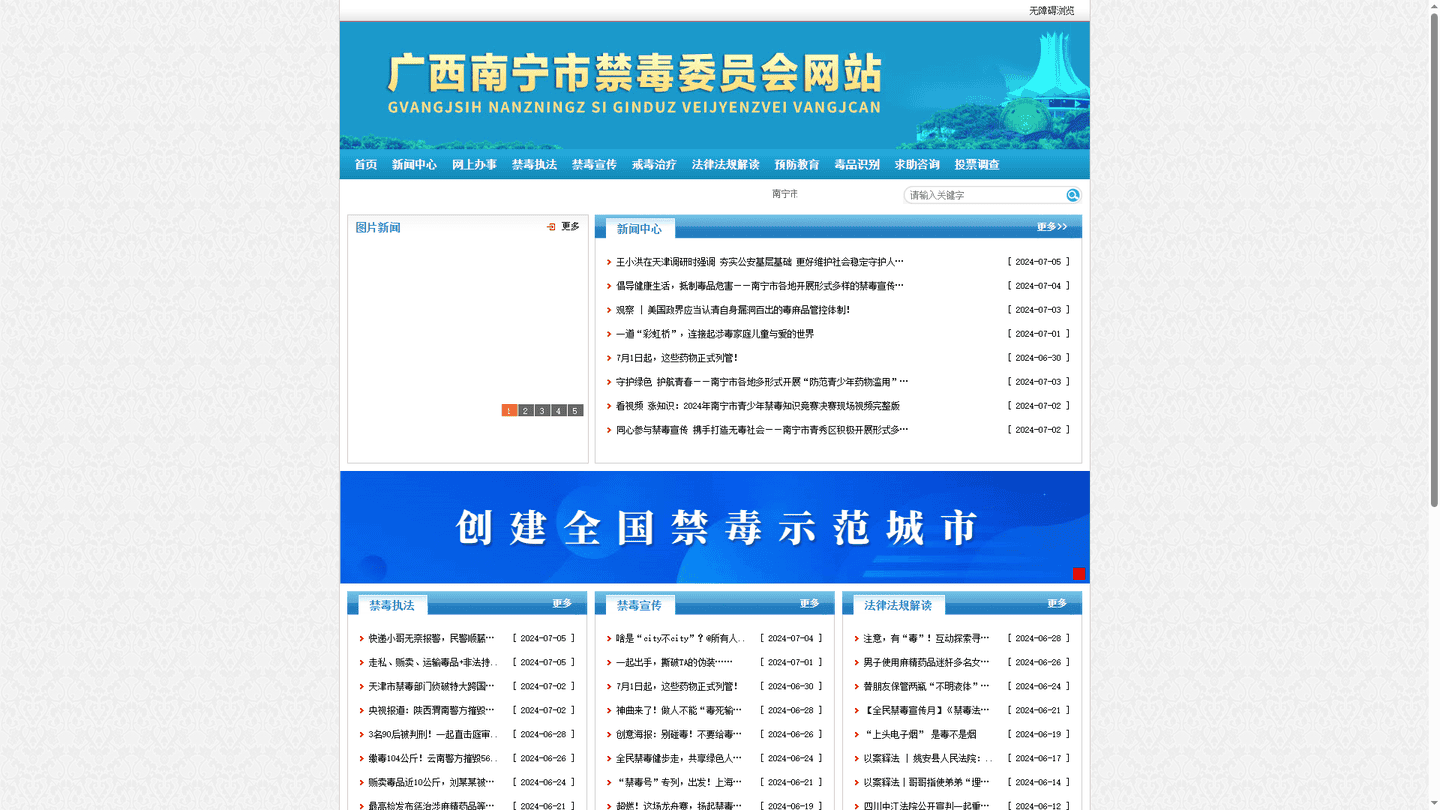The width and height of the screenshot is (1440, 810).
Task: Open the article 注意，有“毒”！互动探索
Action: point(927,638)
